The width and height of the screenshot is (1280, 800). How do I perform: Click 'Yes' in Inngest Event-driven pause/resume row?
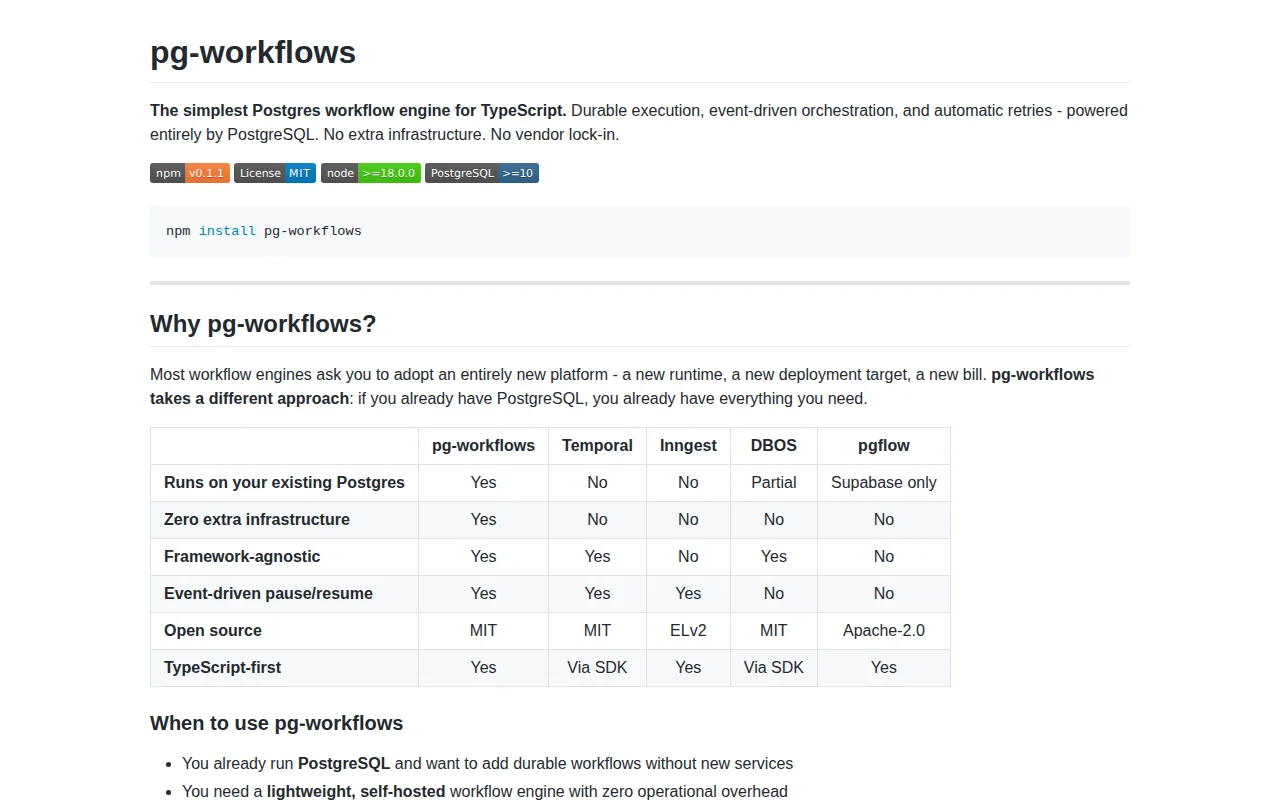pos(688,594)
